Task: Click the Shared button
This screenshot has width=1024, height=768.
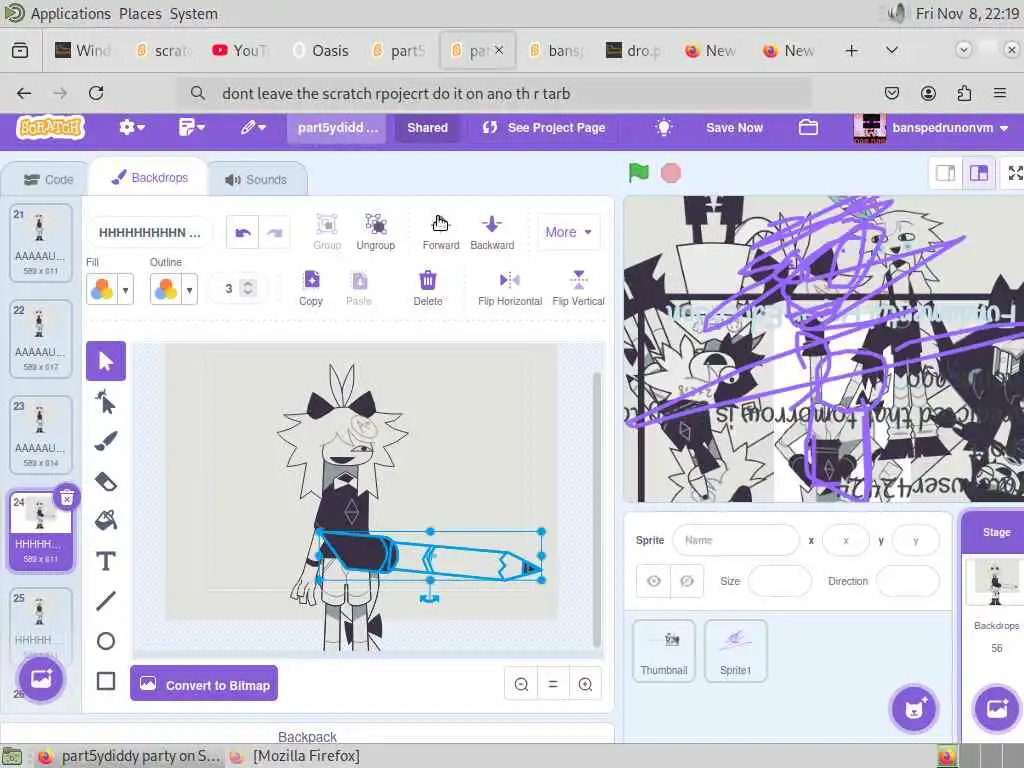Action: coord(427,128)
